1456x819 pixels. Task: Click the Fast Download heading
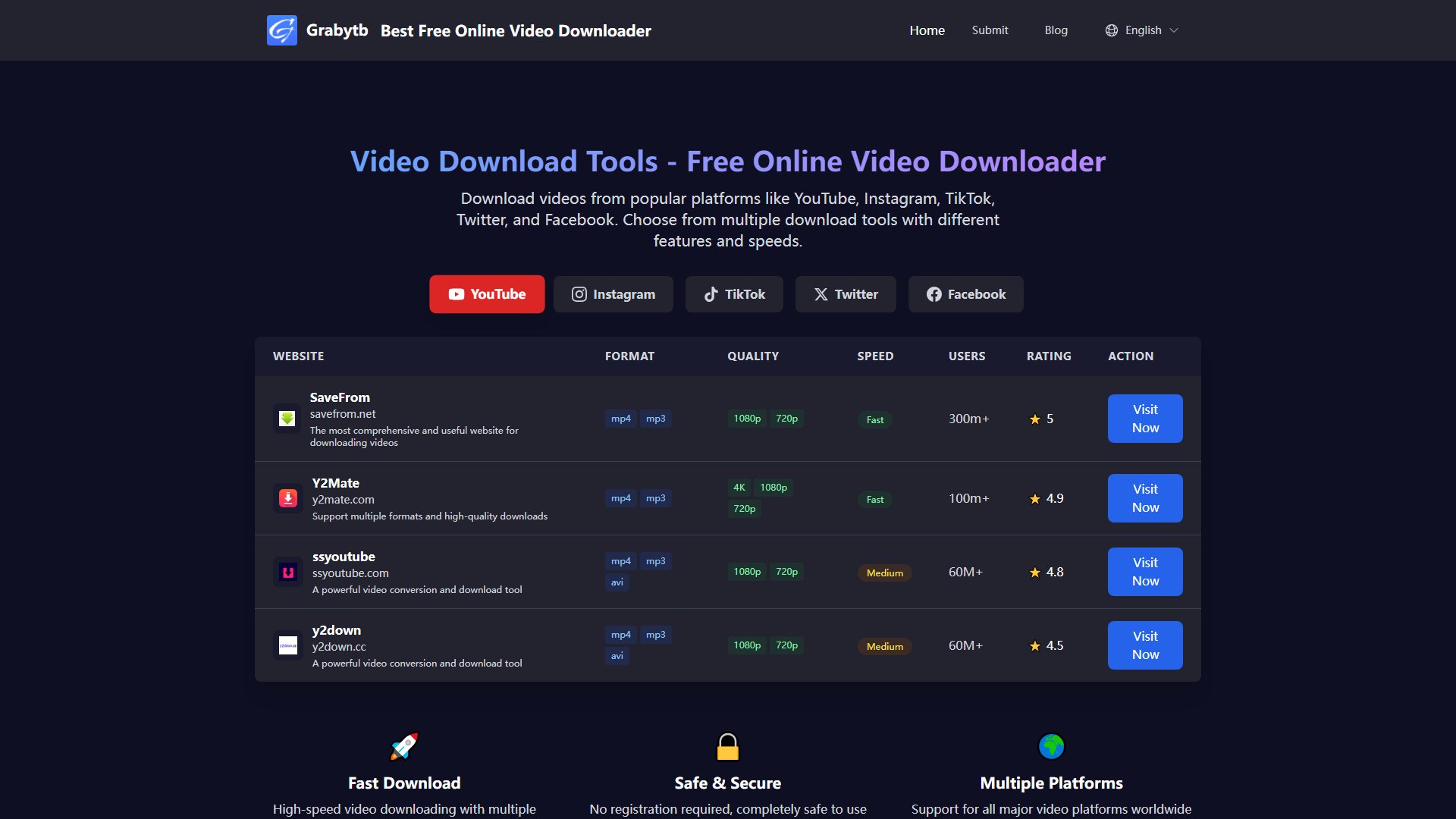point(404,783)
